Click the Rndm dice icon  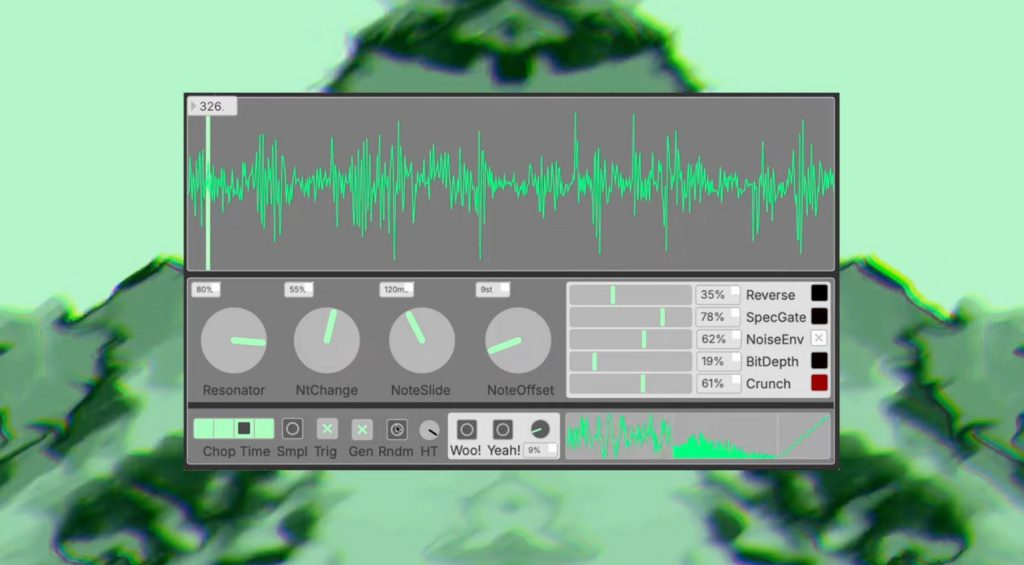(x=396, y=429)
